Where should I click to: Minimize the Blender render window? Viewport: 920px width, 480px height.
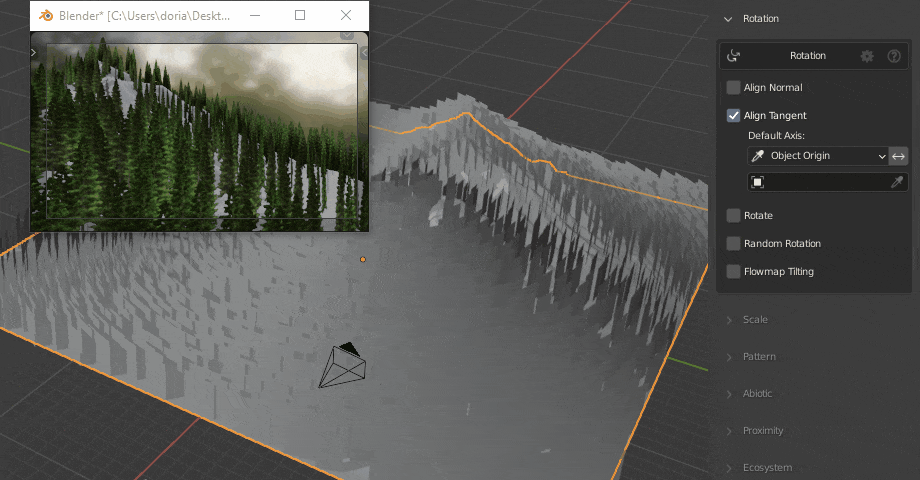(x=255, y=15)
